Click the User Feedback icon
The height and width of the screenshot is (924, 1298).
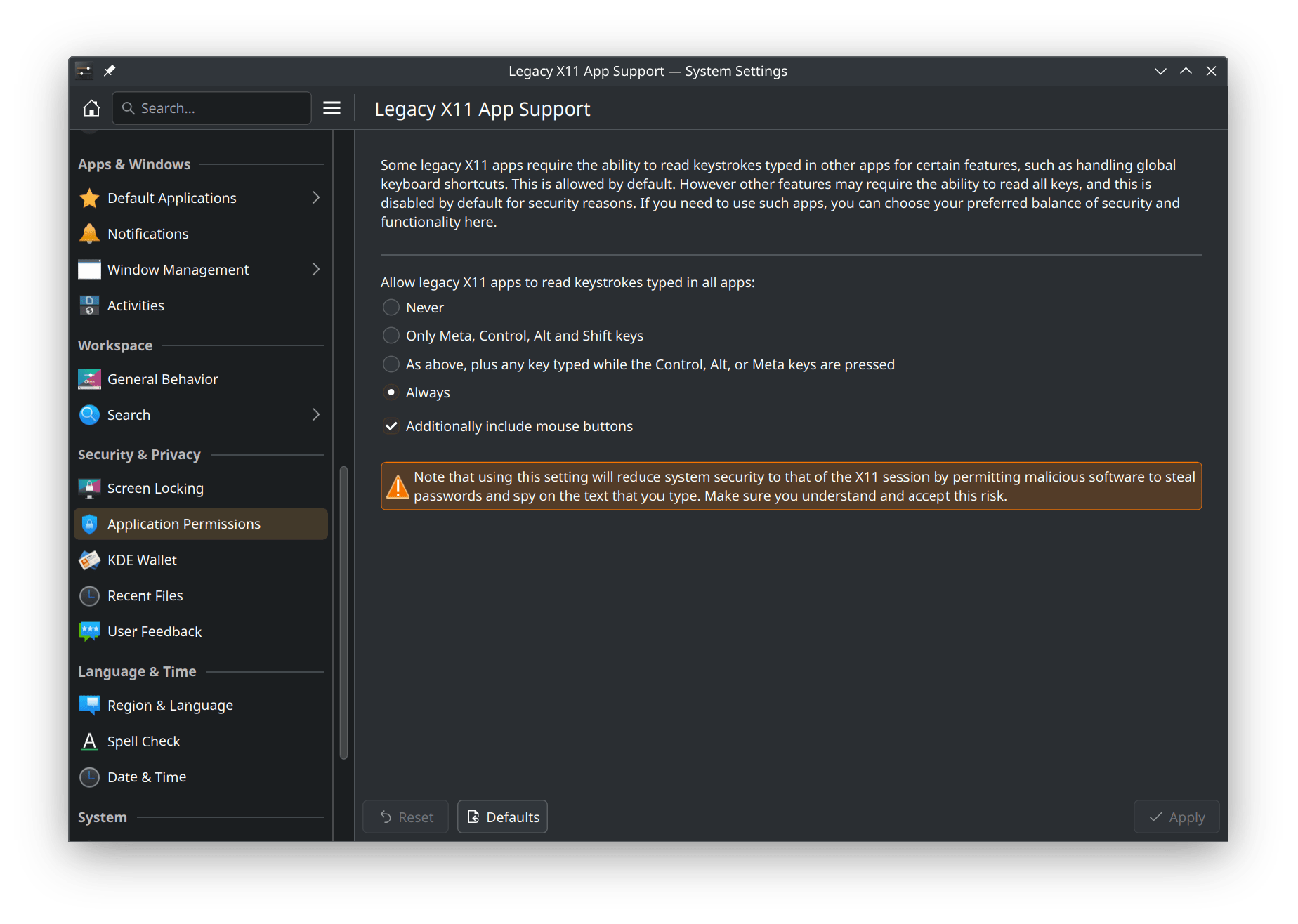(89, 631)
